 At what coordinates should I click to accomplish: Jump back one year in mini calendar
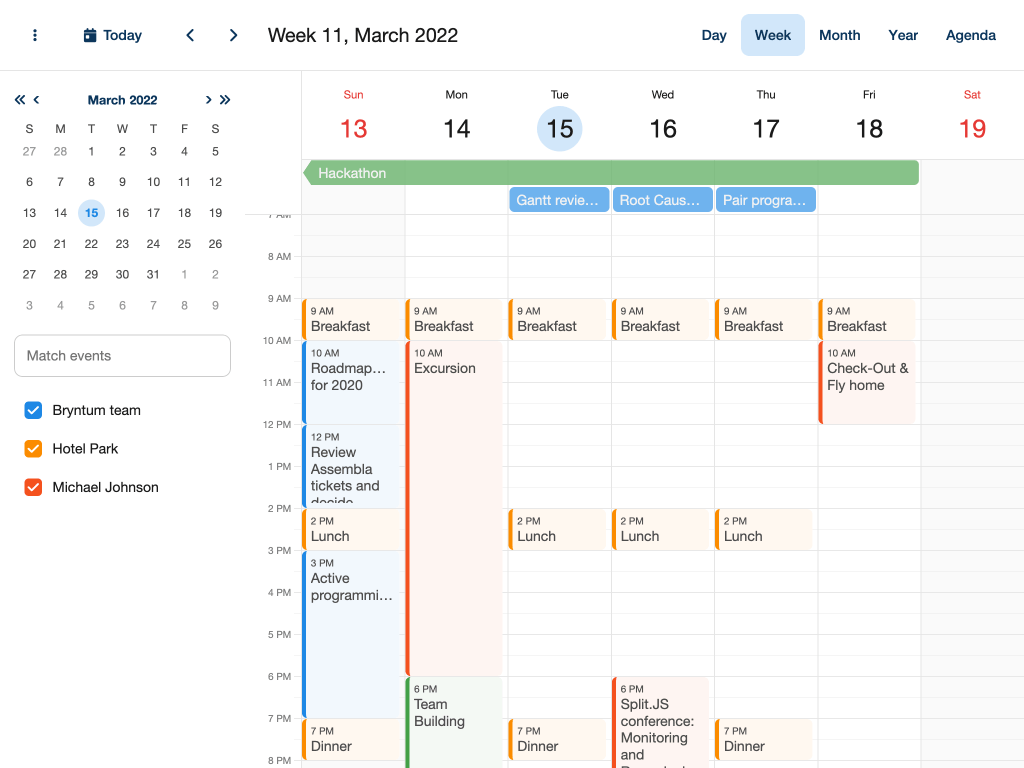tap(20, 100)
